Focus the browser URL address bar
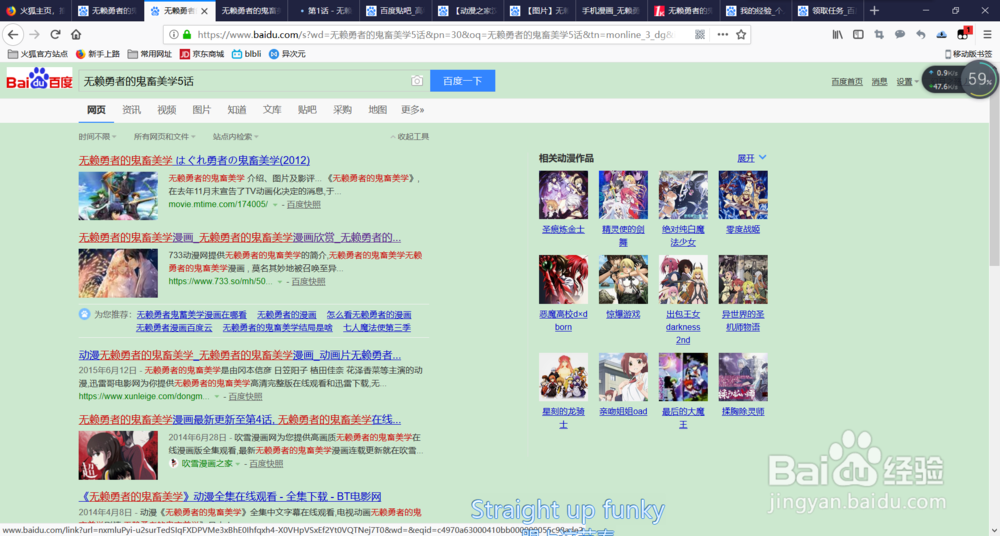The width and height of the screenshot is (1000, 536). (x=434, y=34)
